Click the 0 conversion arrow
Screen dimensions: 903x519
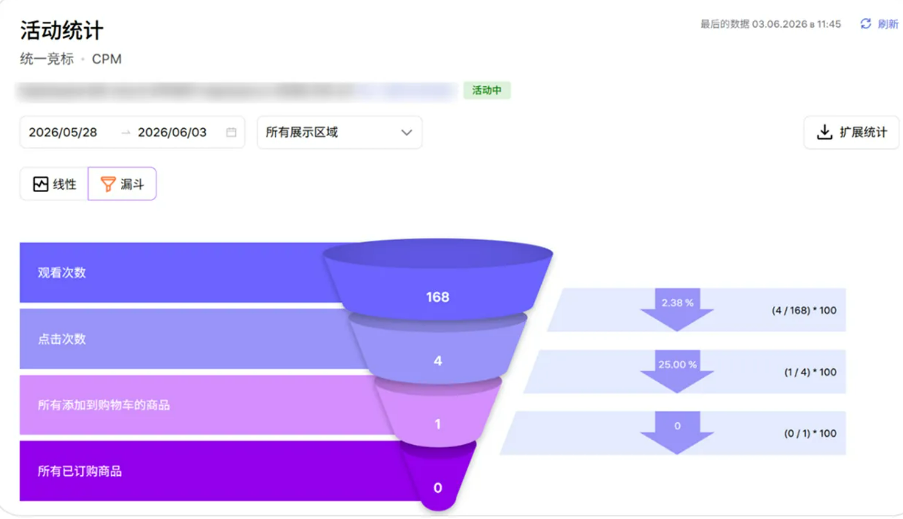coord(677,433)
